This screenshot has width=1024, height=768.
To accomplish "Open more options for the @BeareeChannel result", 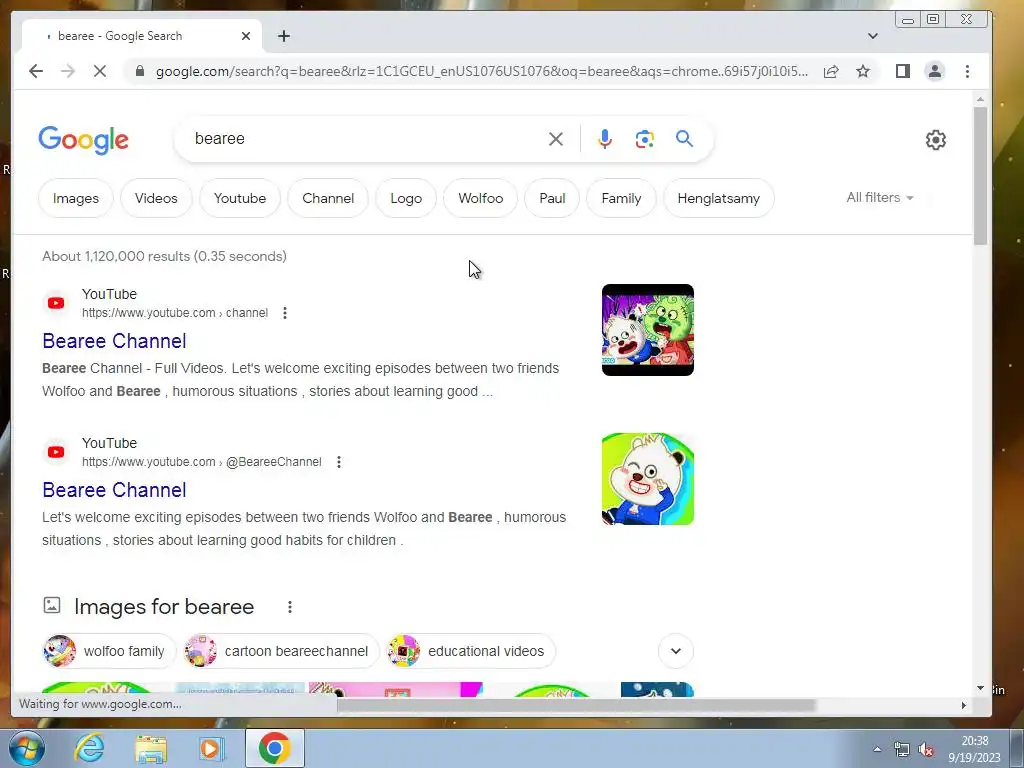I will click(x=339, y=462).
